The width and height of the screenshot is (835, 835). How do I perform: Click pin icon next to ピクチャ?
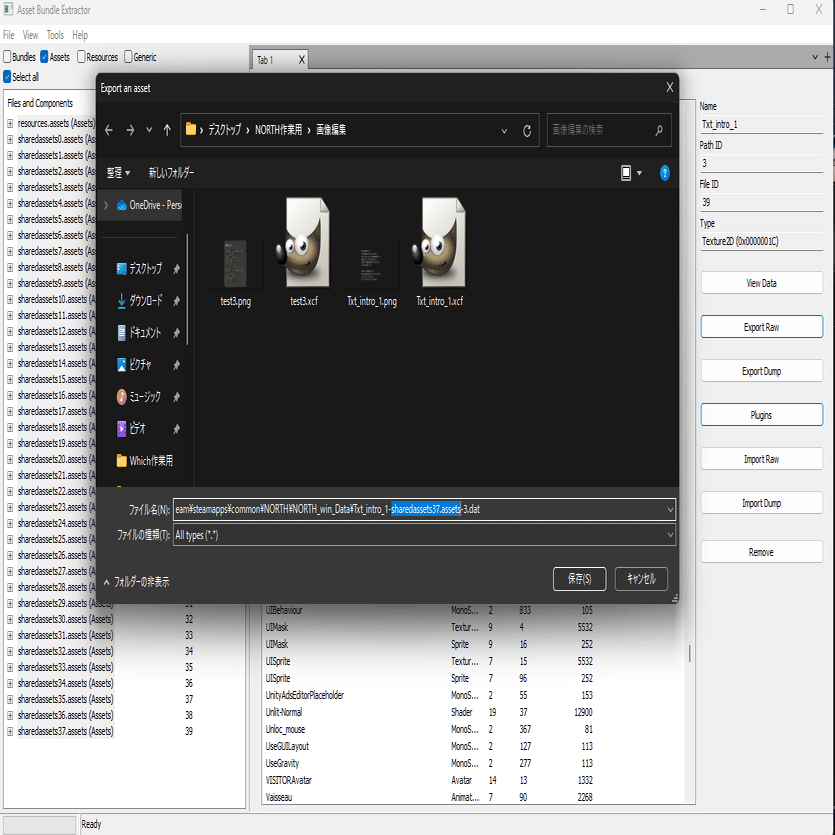click(176, 365)
